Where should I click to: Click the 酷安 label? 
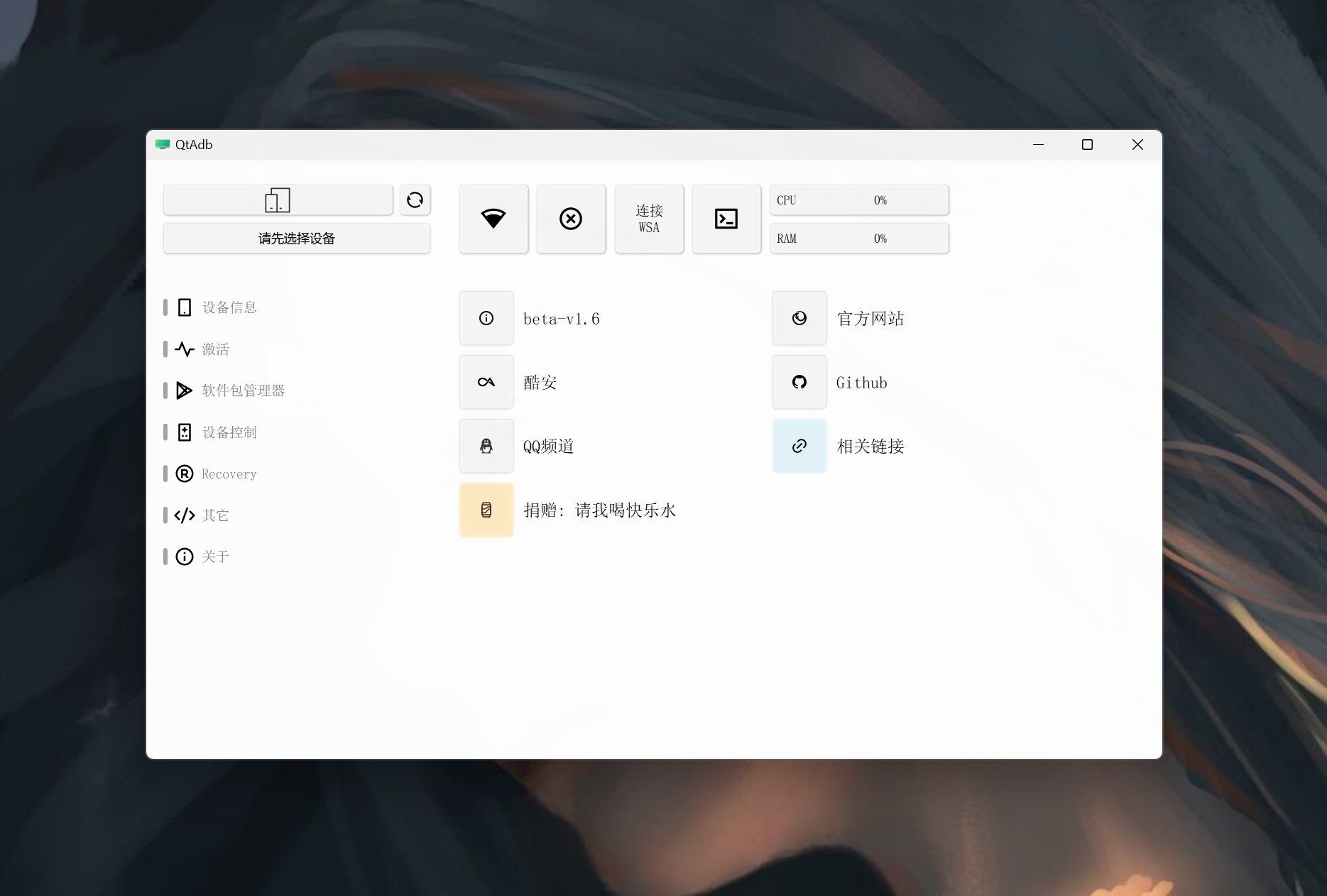click(x=540, y=383)
